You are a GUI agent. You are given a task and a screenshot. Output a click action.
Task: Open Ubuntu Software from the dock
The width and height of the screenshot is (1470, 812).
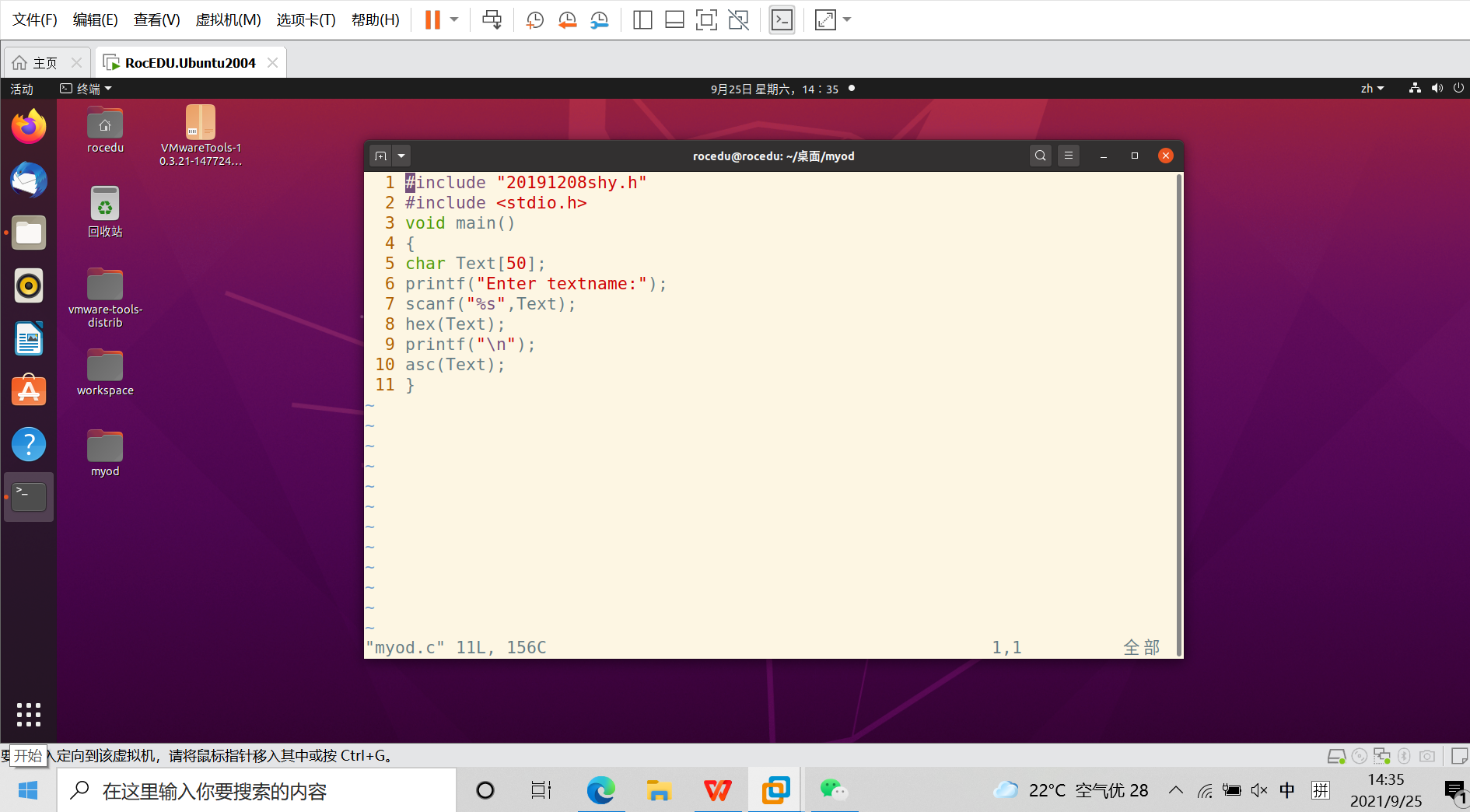(29, 391)
